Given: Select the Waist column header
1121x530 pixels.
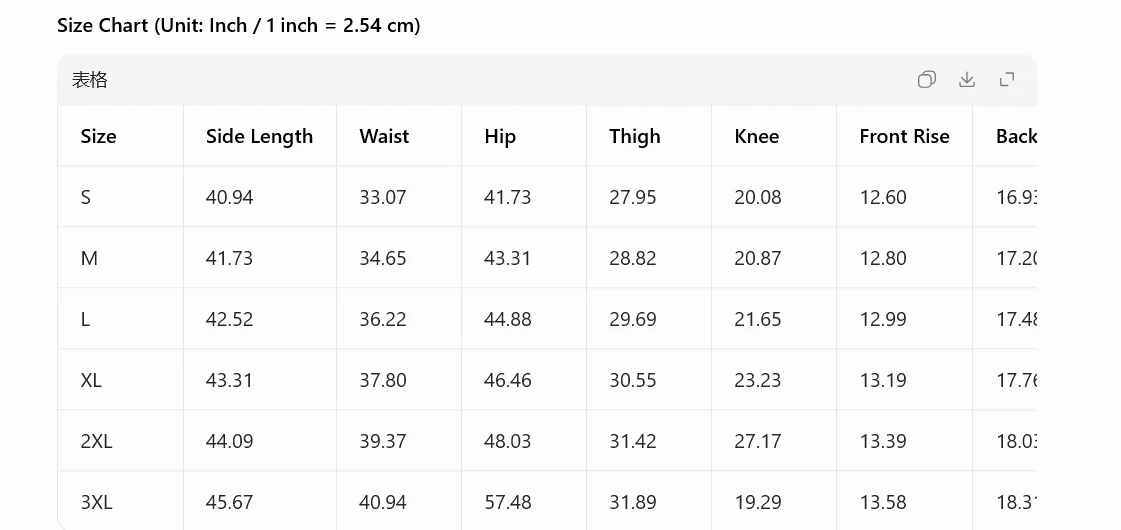Looking at the screenshot, I should pos(385,136).
